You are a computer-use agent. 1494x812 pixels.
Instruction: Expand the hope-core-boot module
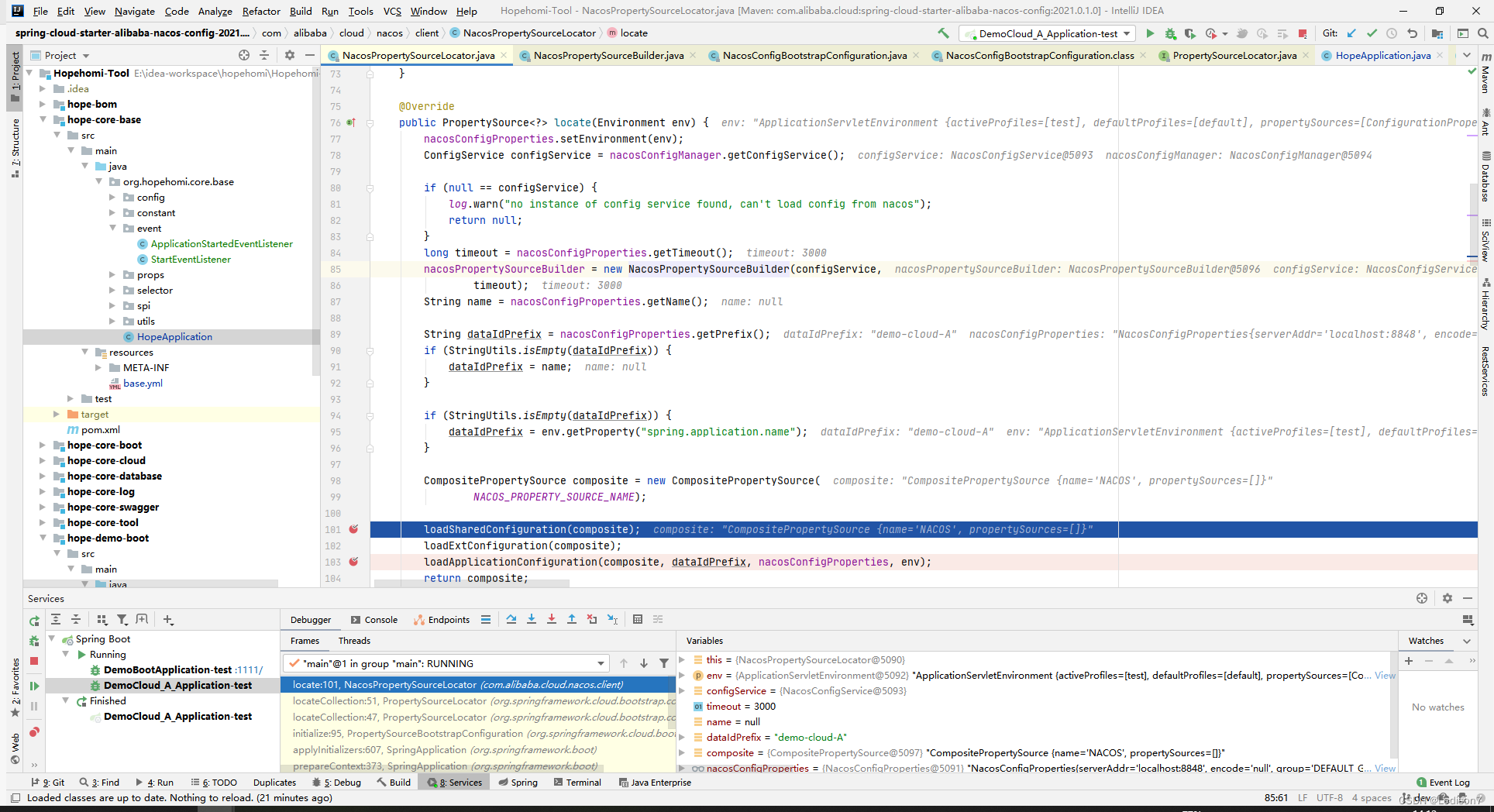(43, 446)
